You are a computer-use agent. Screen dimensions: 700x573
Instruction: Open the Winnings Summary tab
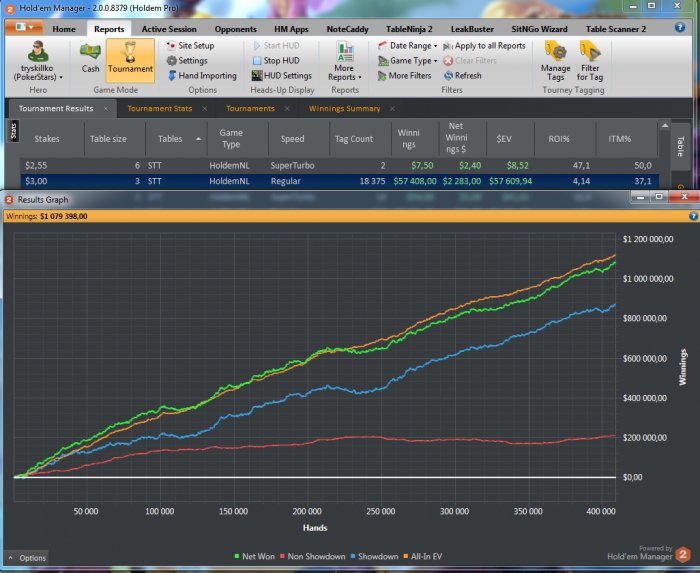[x=344, y=108]
